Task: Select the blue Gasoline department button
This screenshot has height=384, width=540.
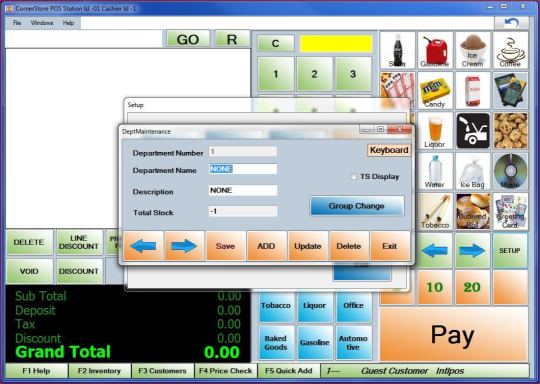Action: 314,343
